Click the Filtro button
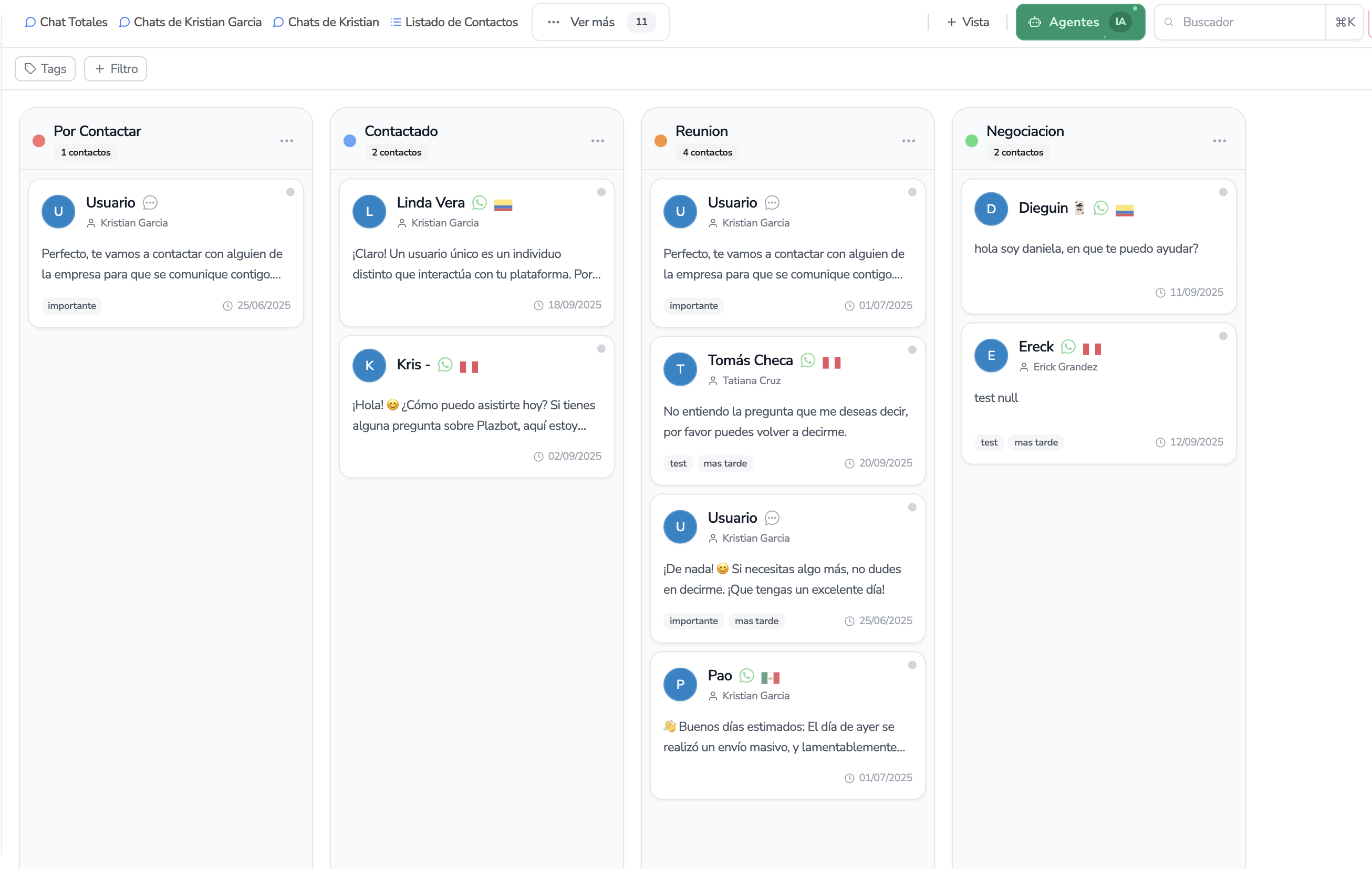 [116, 69]
